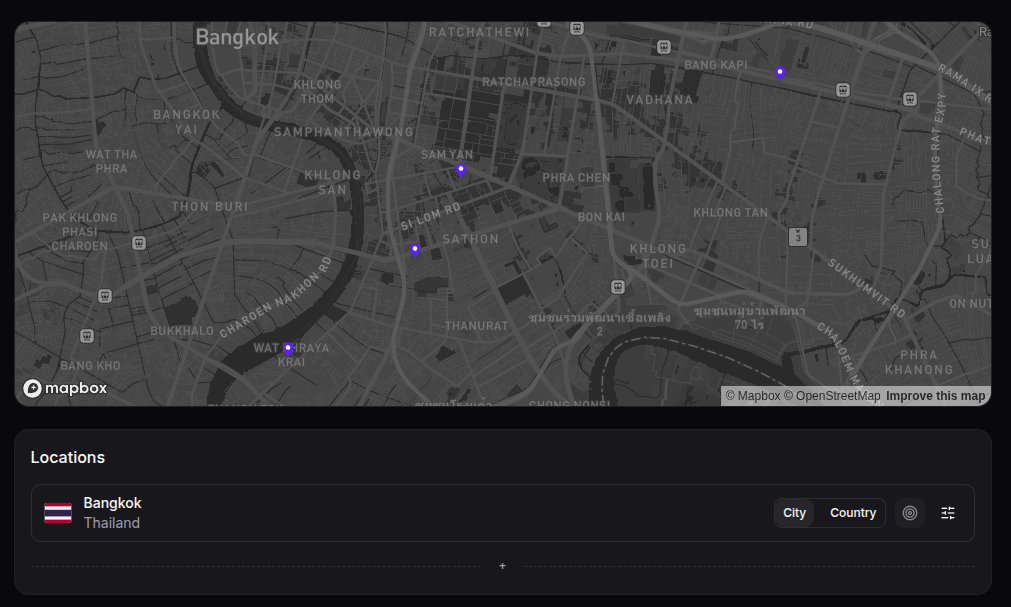Click the SUKHUMVIT RD road label
The height and width of the screenshot is (607, 1011).
coord(867,288)
